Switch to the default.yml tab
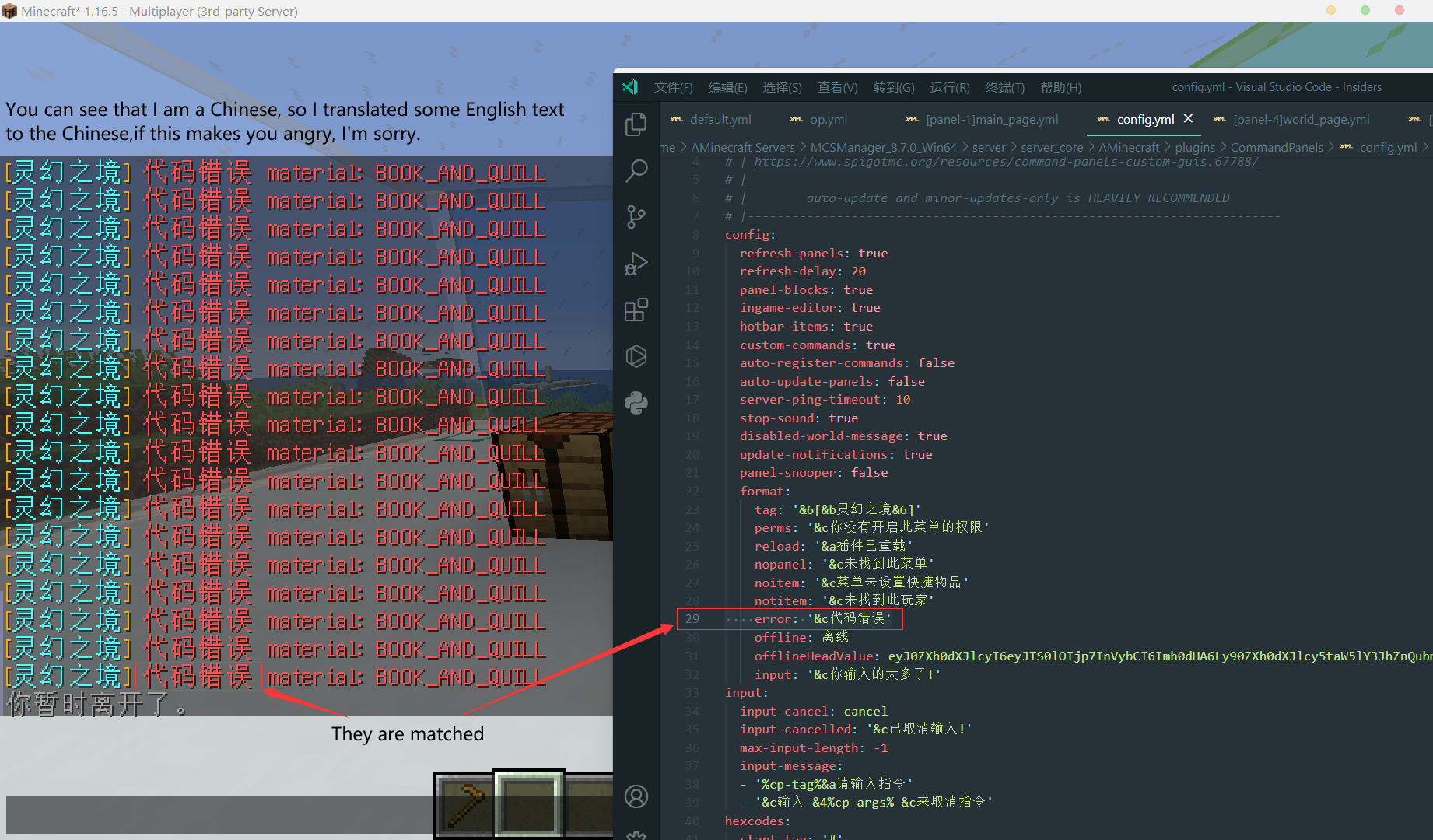Screen dimensions: 1433x840 720,119
